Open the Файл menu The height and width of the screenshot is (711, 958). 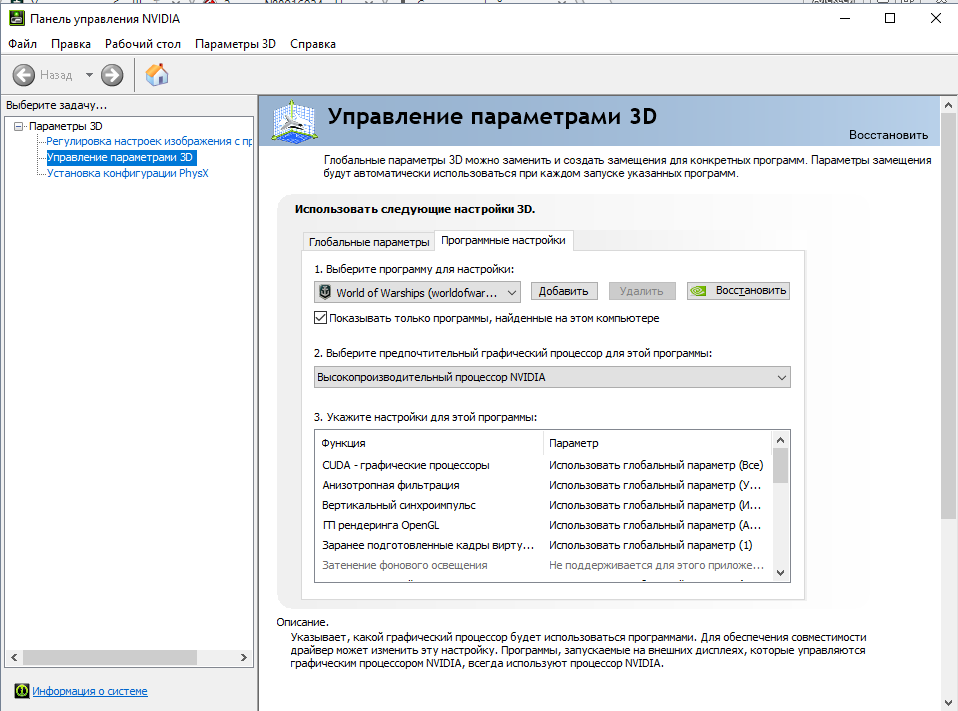tap(23, 44)
